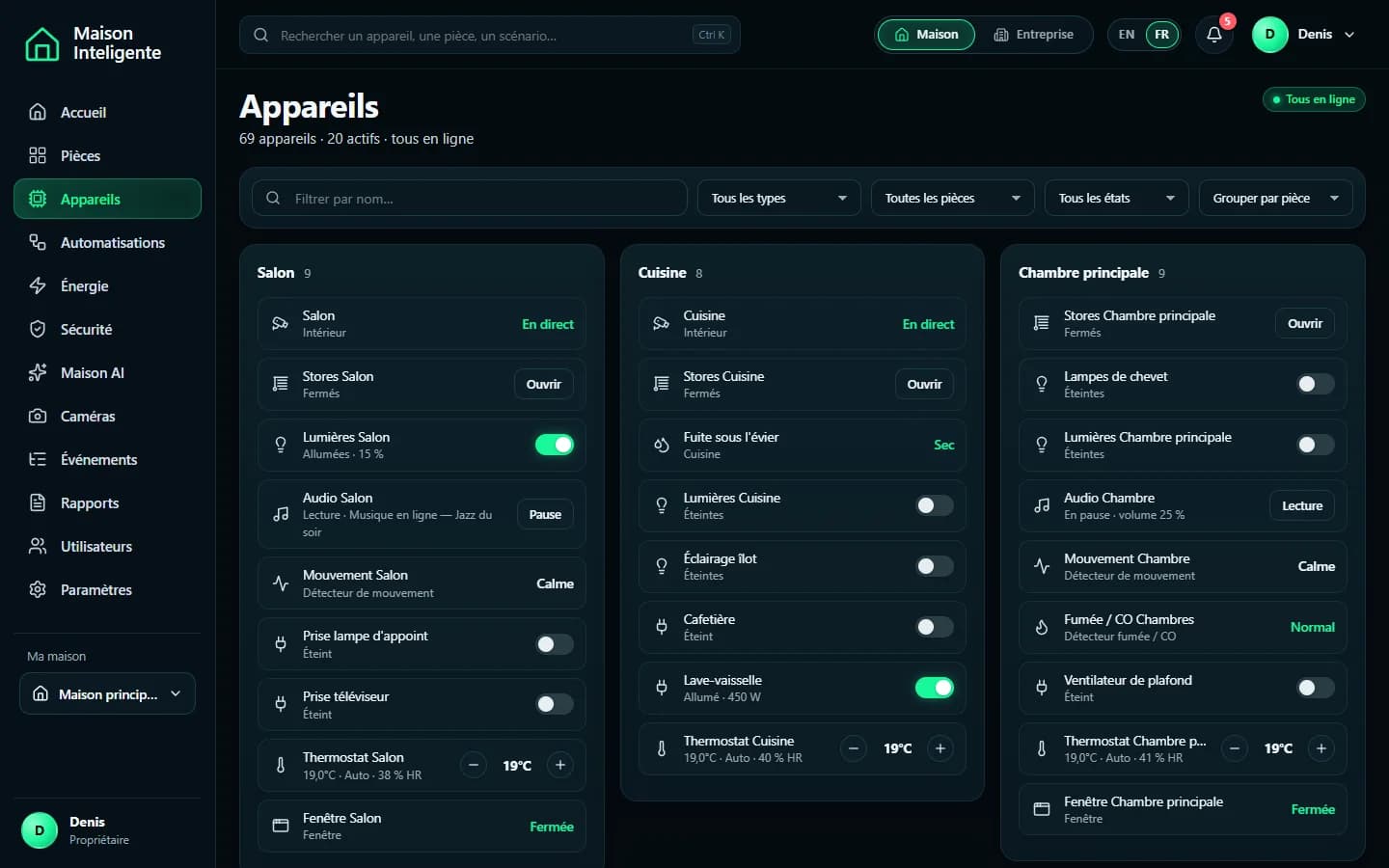Click the Filtrer par nom field
The image size is (1389, 868).
click(470, 198)
